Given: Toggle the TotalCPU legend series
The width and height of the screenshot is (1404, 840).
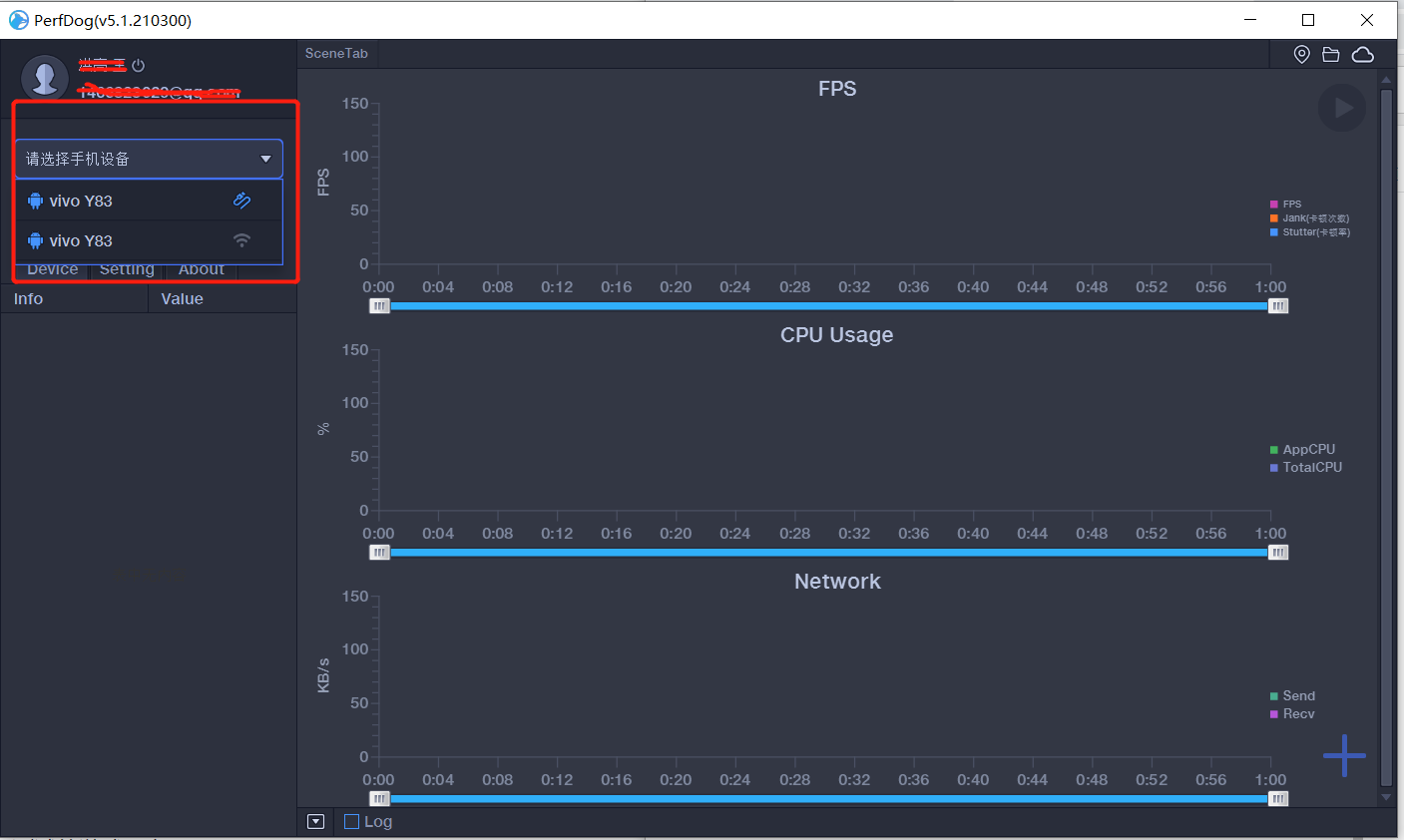Looking at the screenshot, I should pos(1306,467).
